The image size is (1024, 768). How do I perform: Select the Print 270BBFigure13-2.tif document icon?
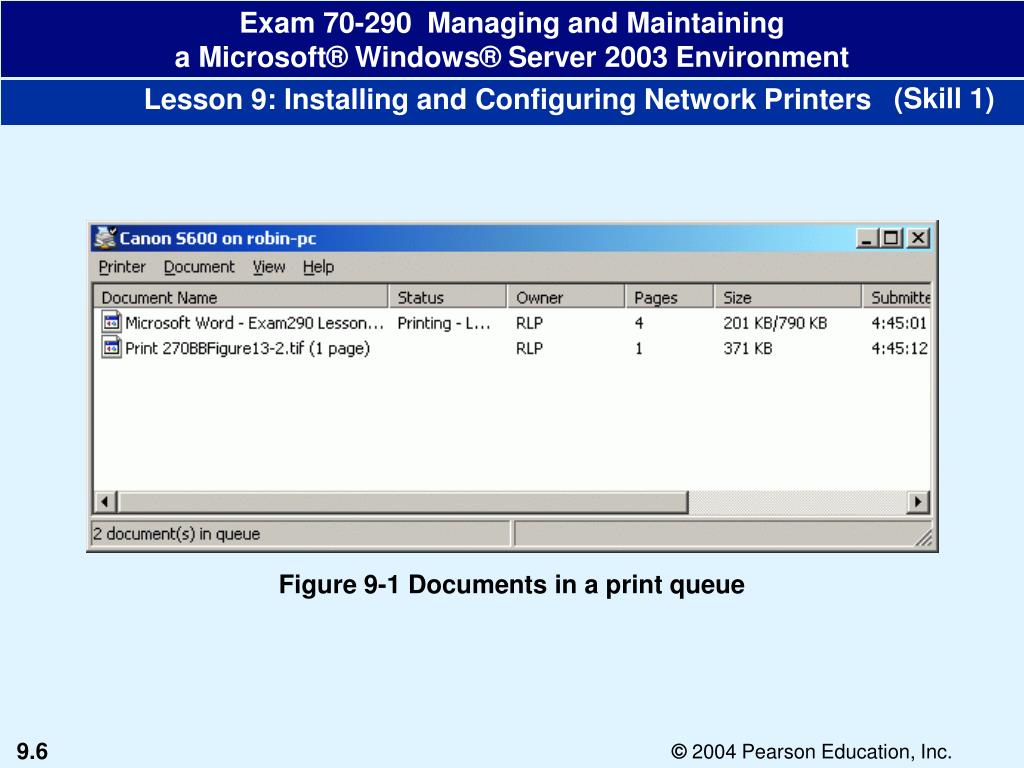(112, 347)
